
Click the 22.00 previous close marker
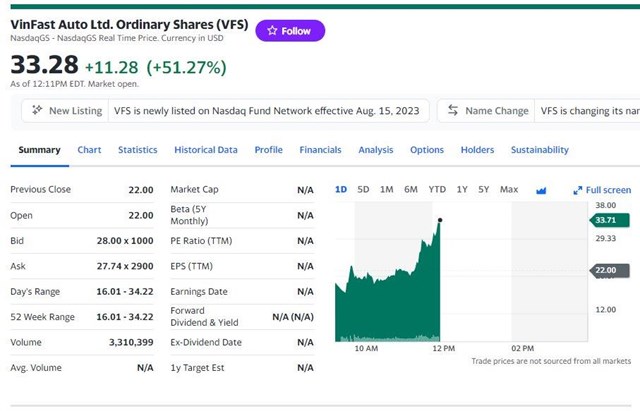point(609,270)
